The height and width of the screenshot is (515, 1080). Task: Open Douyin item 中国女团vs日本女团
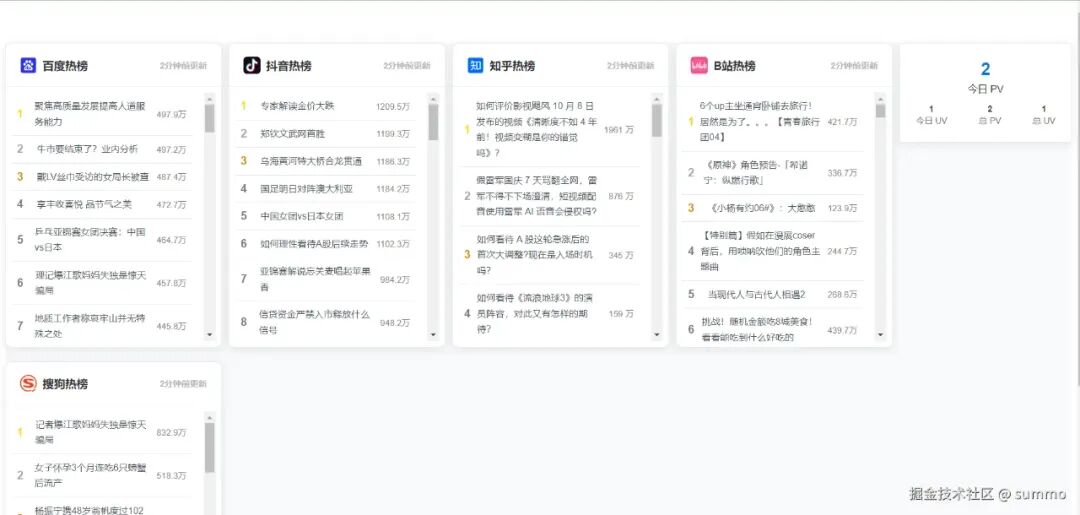pos(302,216)
